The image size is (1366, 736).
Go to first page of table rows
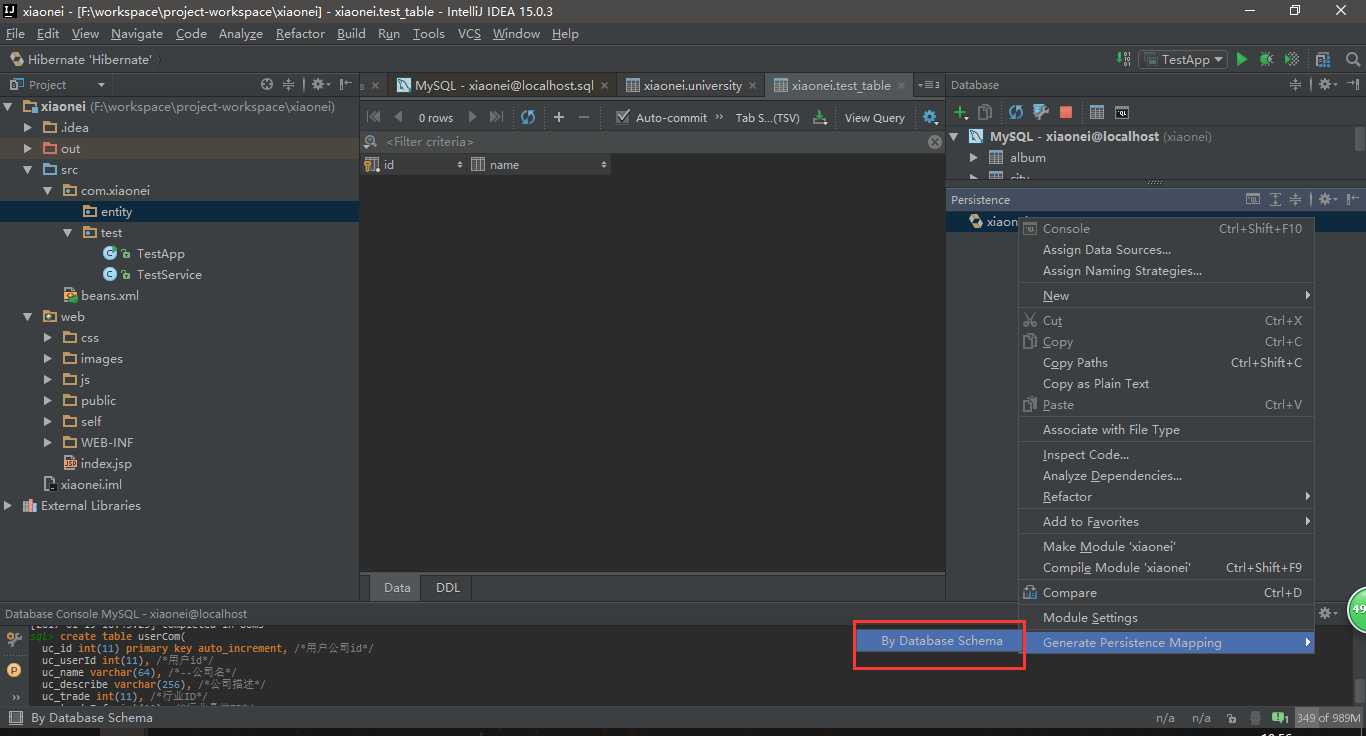pos(374,117)
